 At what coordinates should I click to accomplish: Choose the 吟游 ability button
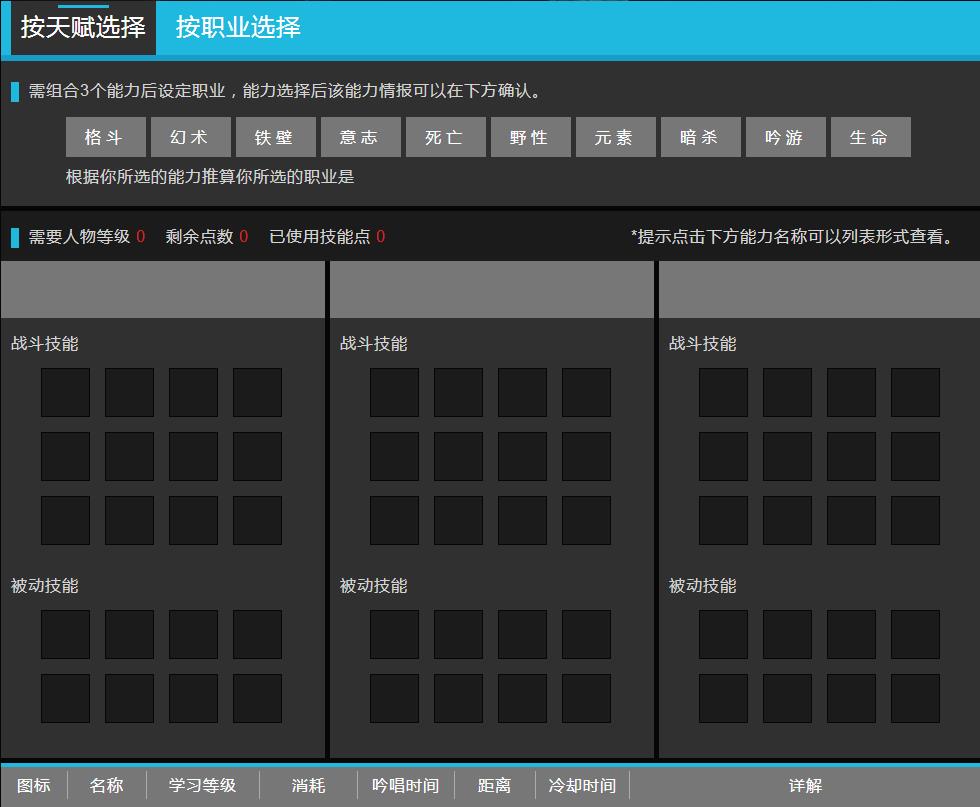click(x=786, y=138)
